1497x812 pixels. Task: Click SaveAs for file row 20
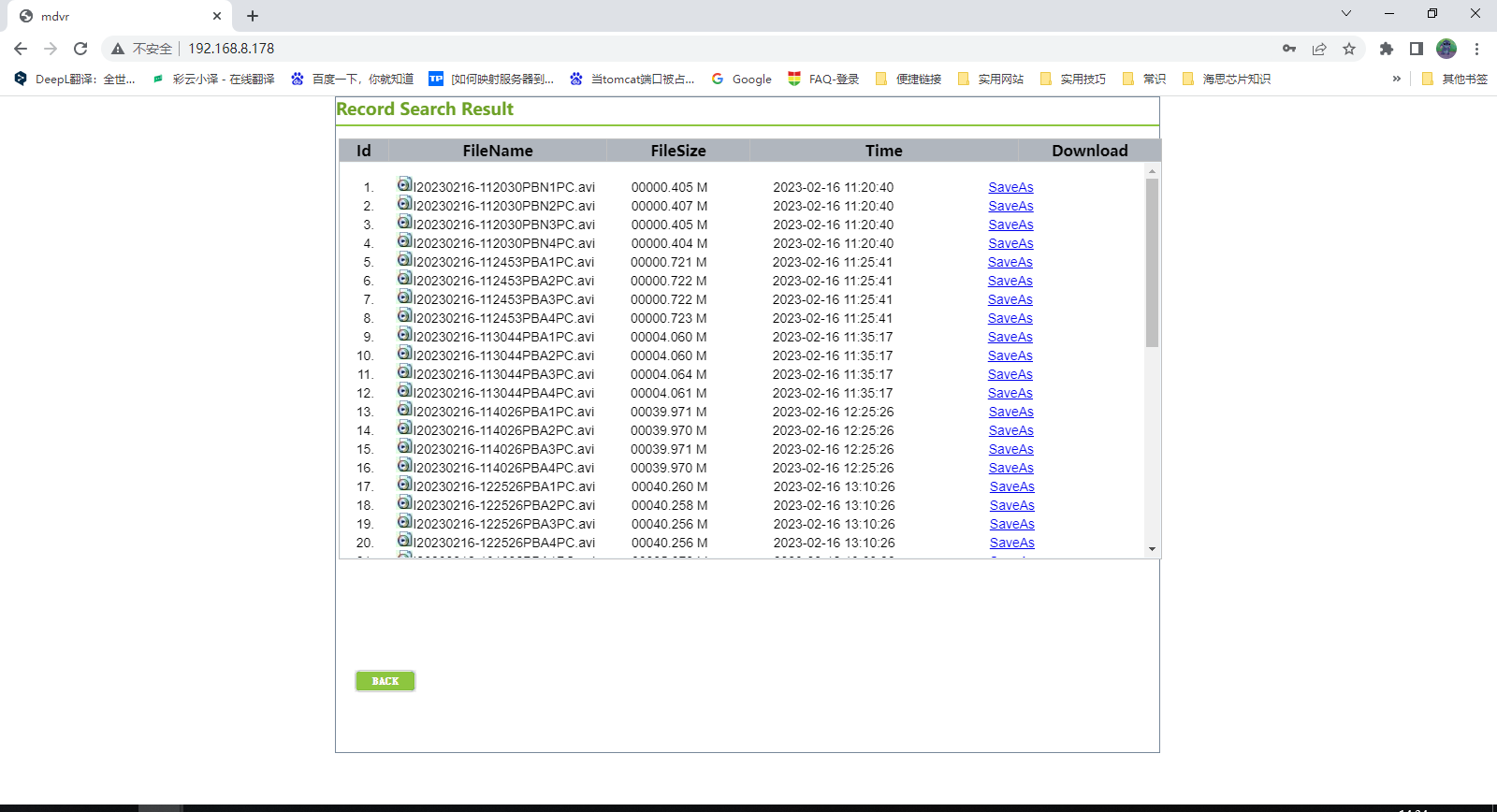click(1012, 543)
